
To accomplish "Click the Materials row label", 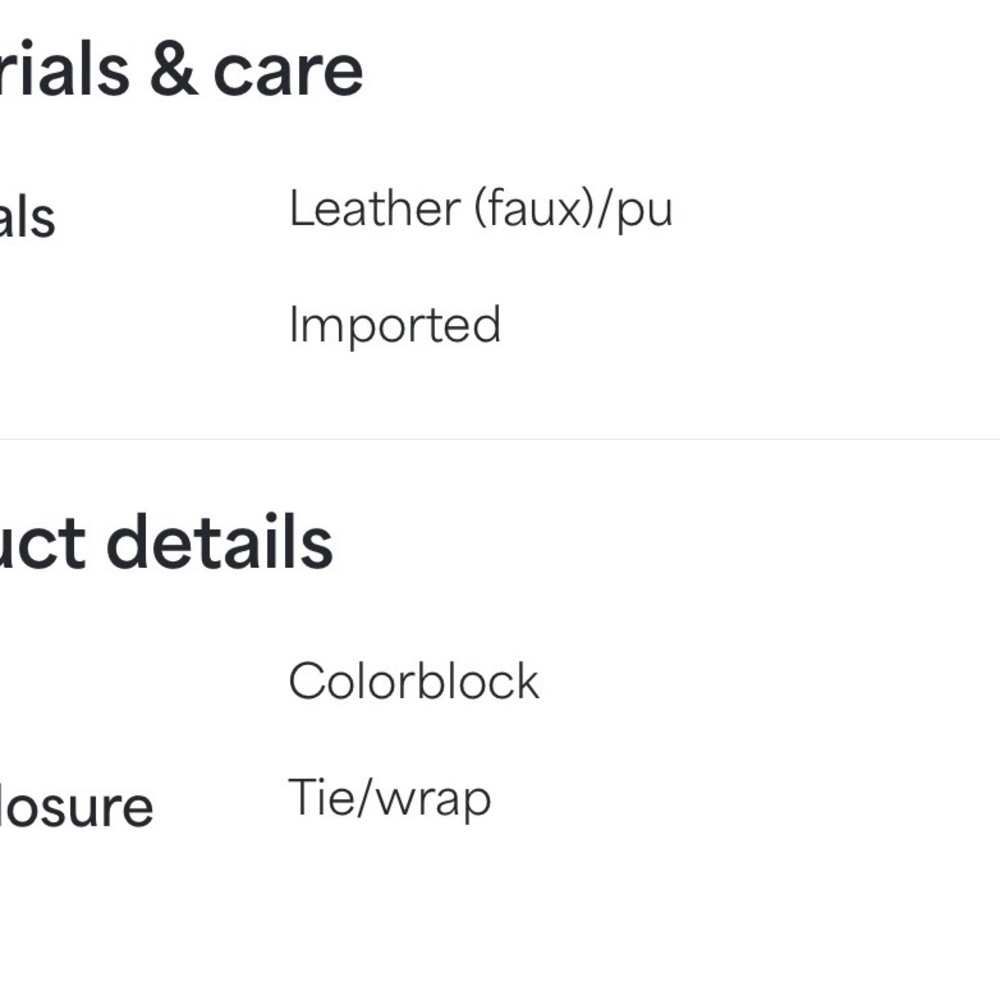I will click(27, 217).
